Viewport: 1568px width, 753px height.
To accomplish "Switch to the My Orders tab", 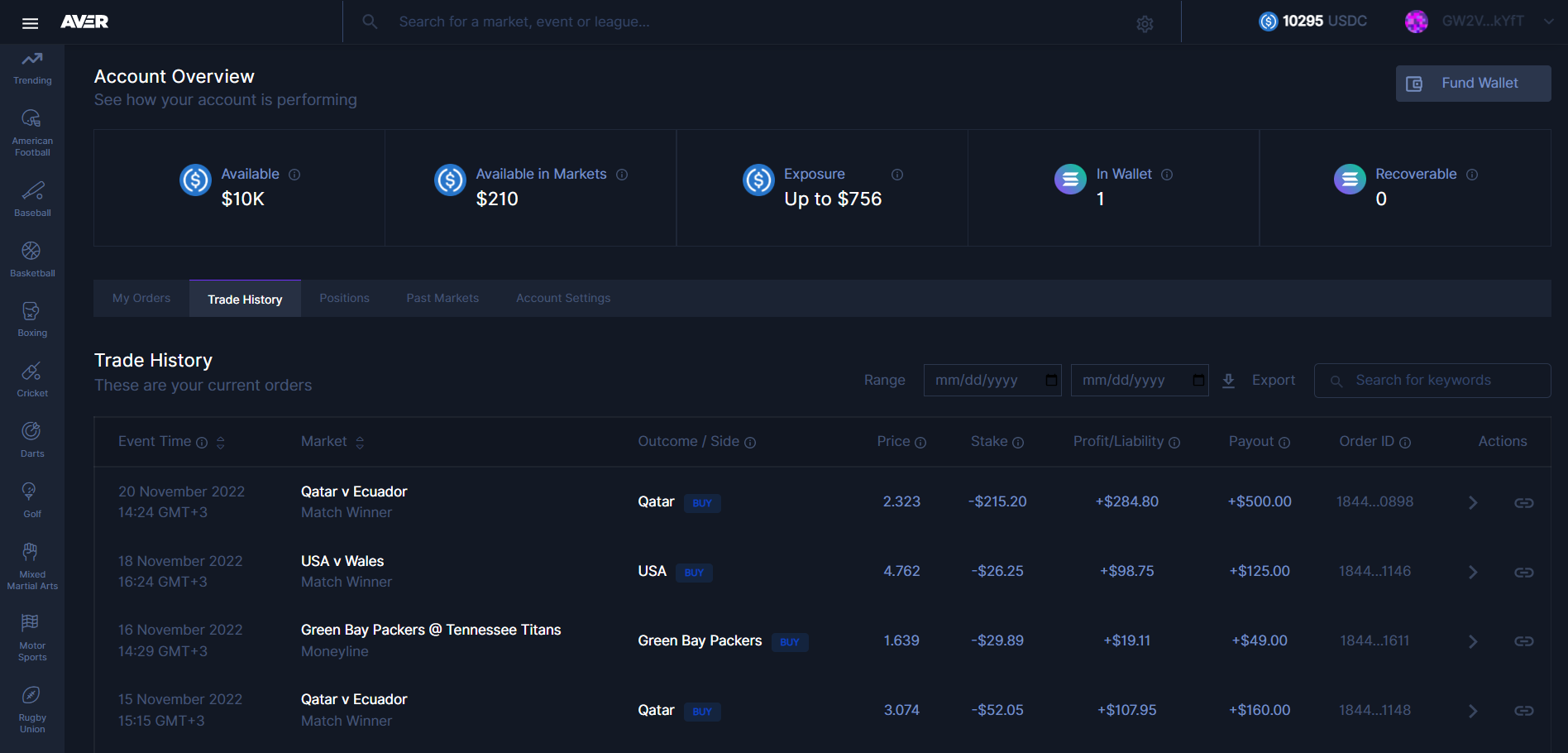I will [x=141, y=299].
